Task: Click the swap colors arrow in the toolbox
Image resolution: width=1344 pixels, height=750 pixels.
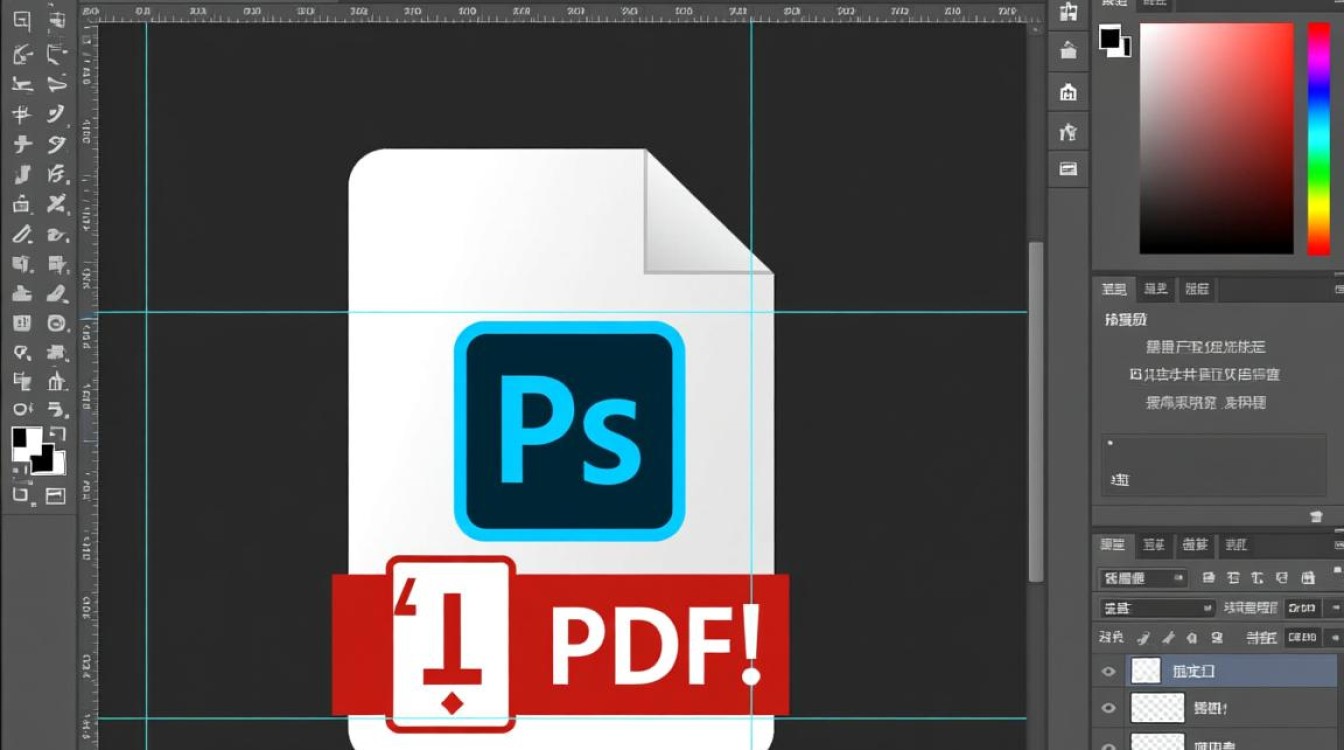Action: pos(57,433)
